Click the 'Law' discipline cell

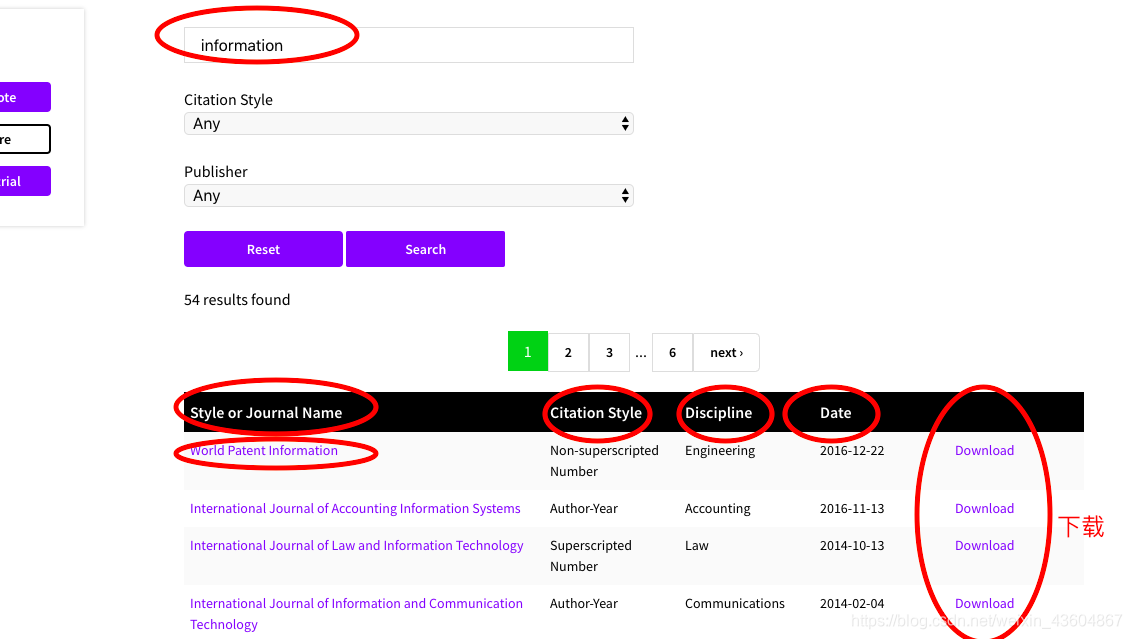pyautogui.click(x=697, y=545)
